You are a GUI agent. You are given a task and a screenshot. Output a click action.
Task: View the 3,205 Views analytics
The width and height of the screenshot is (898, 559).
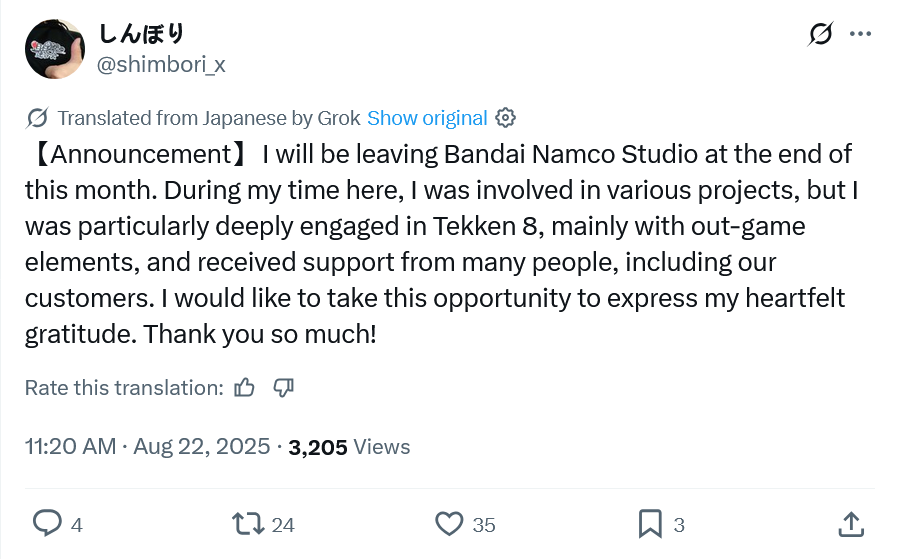(x=349, y=446)
